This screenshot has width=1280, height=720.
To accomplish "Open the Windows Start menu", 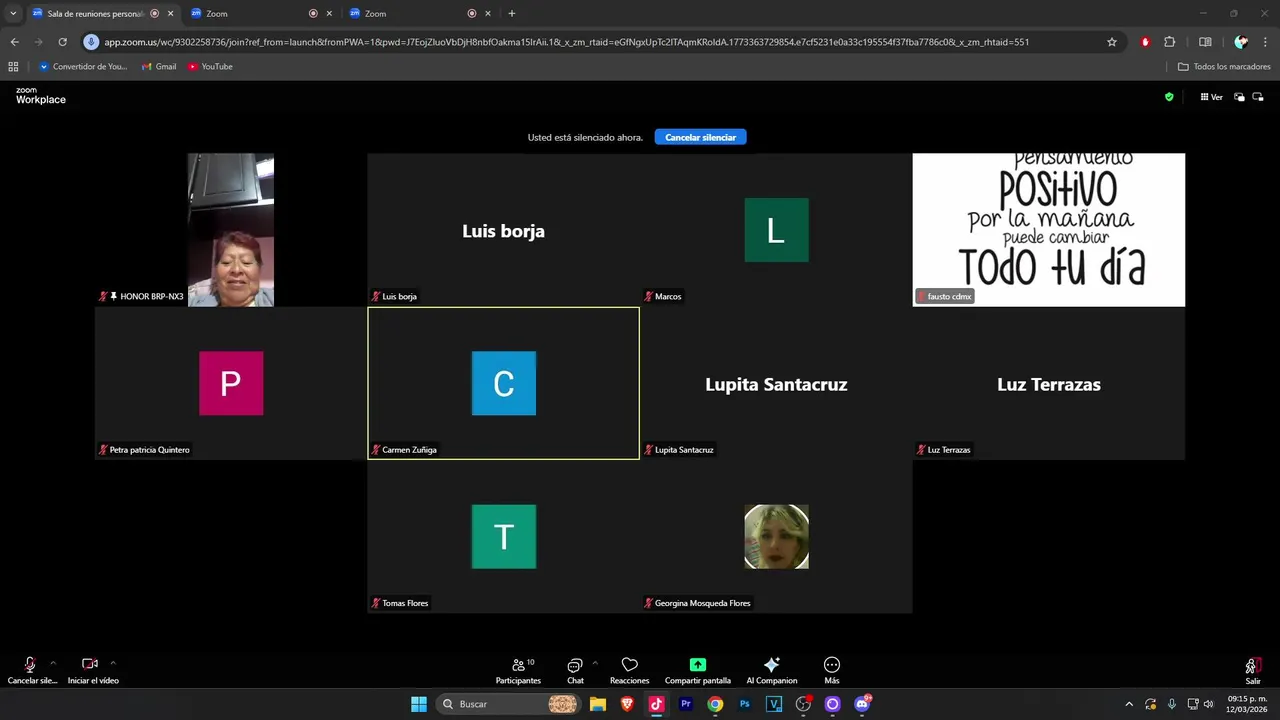I will coord(419,704).
